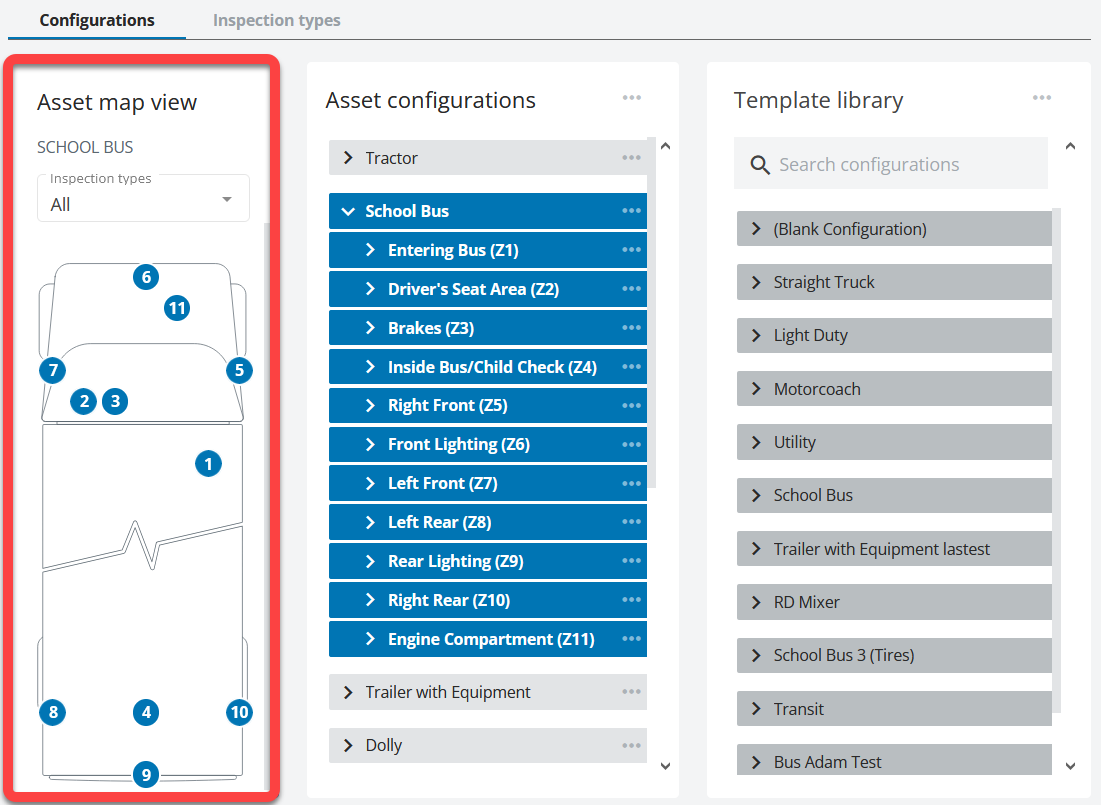
Task: Click the search magnifier icon in Template library
Action: pos(760,165)
